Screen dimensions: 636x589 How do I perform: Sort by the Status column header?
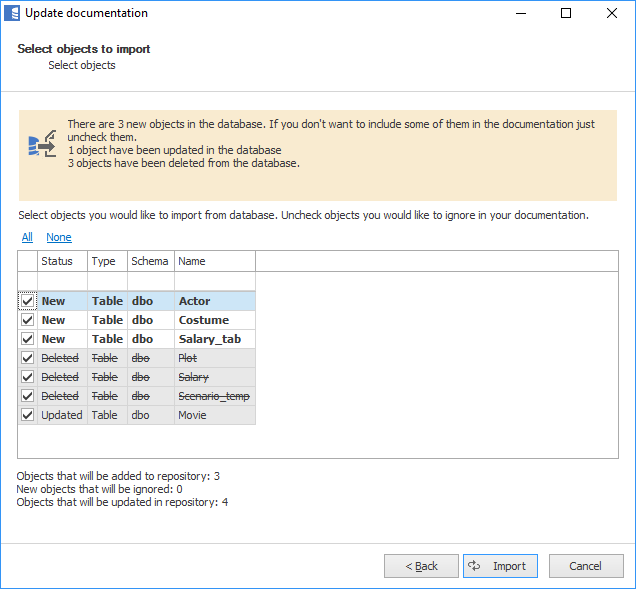[x=62, y=261]
